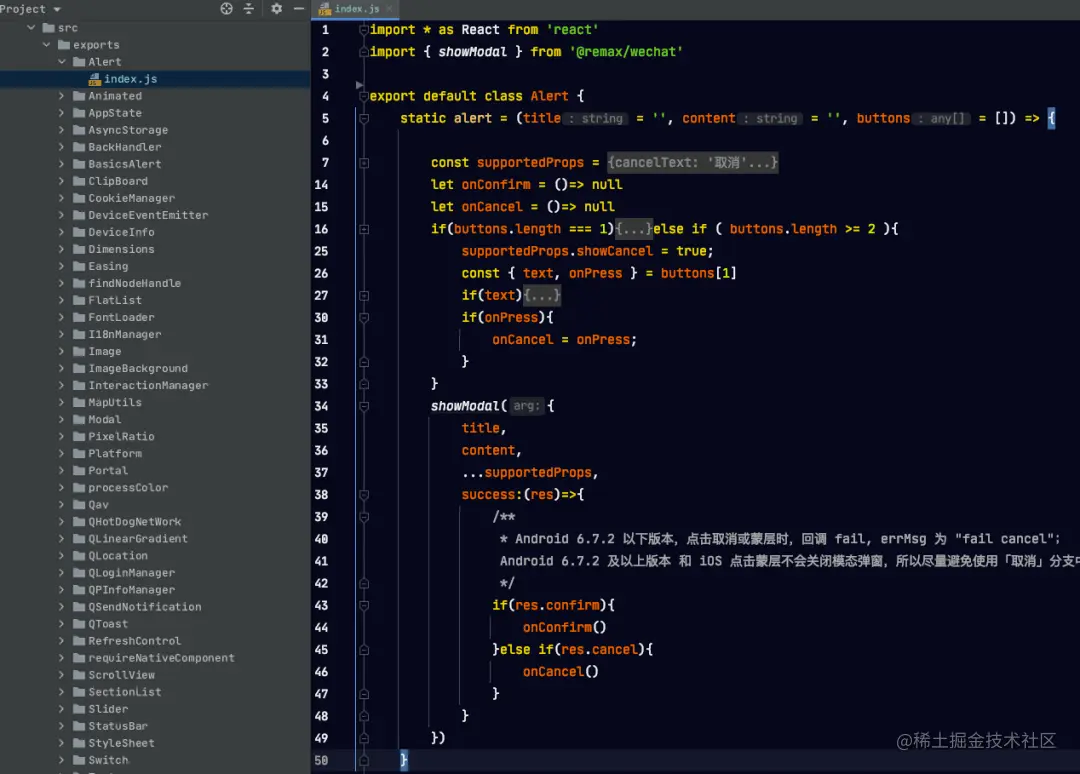Select the QLoginManager folder
The image size is (1080, 774).
[x=131, y=573]
